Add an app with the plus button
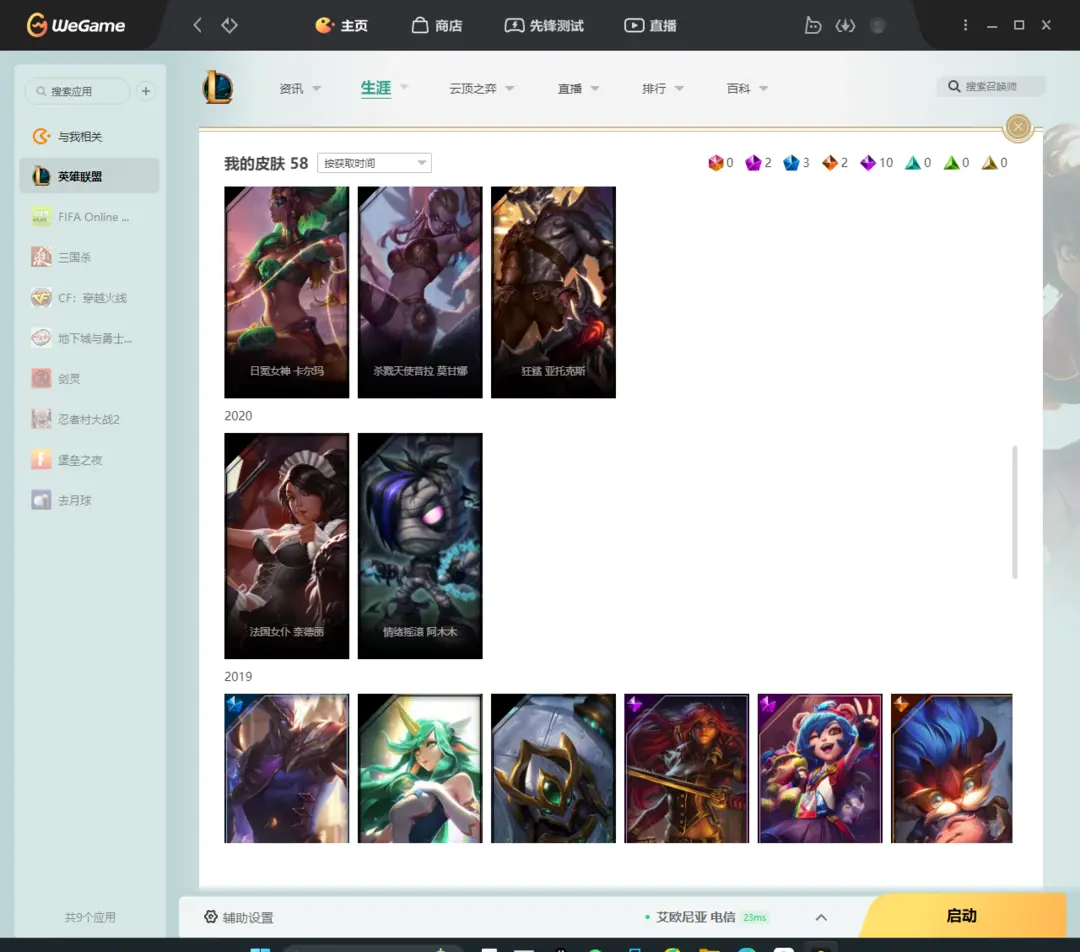Screen dimensions: 1080x952 coord(146,91)
